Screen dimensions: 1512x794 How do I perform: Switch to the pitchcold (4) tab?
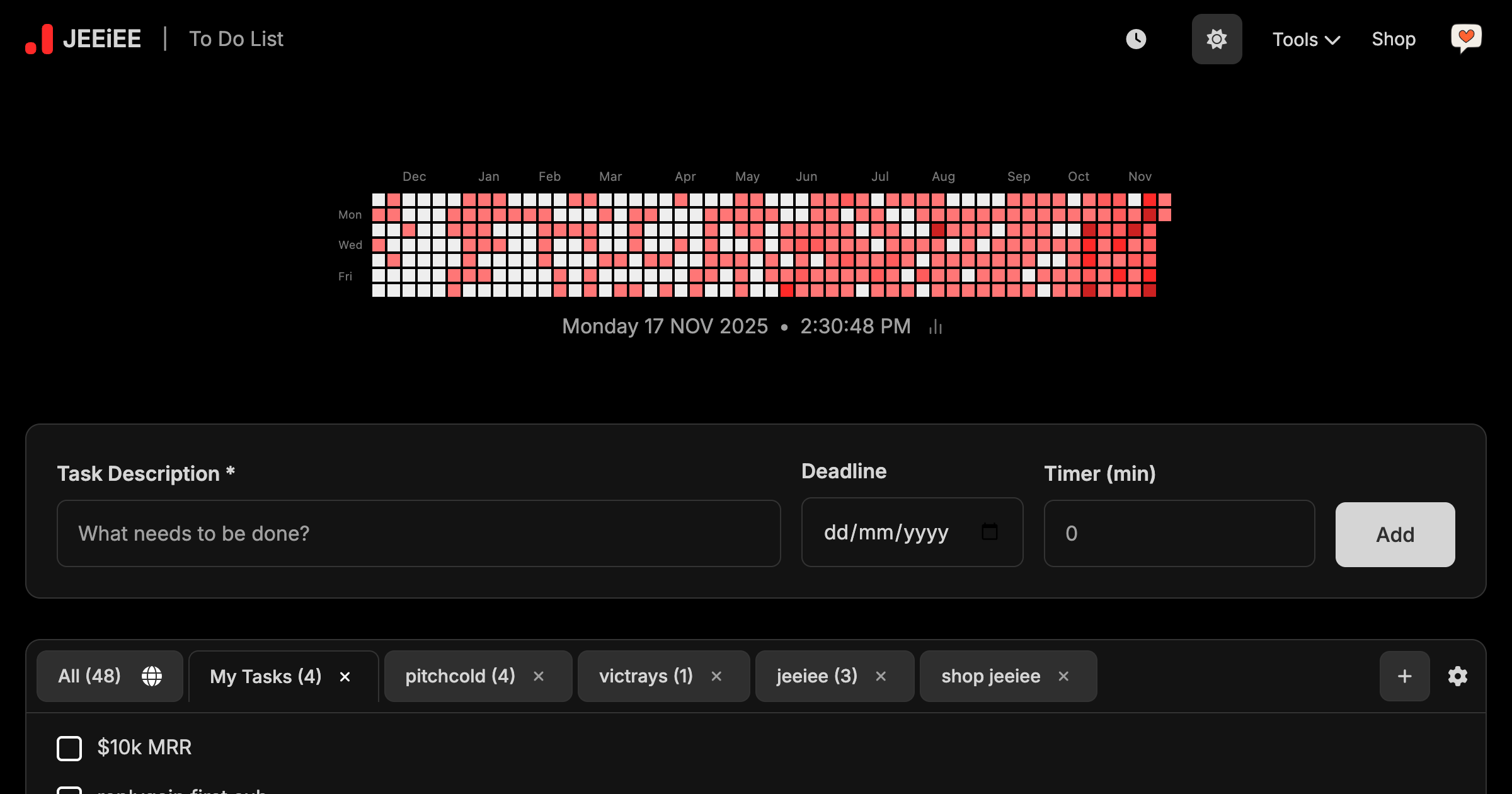pos(460,676)
